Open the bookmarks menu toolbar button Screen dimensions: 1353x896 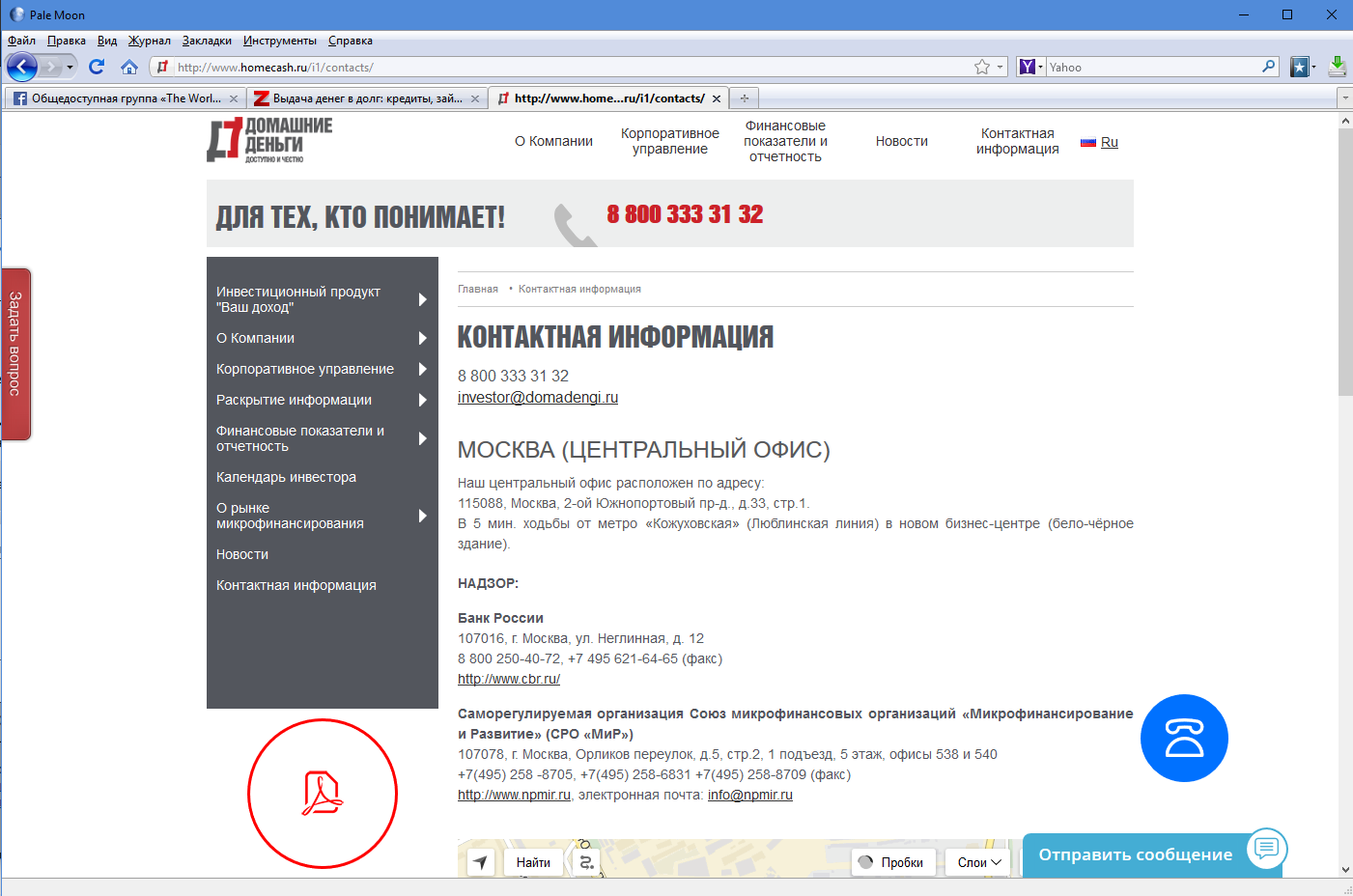coord(1303,67)
